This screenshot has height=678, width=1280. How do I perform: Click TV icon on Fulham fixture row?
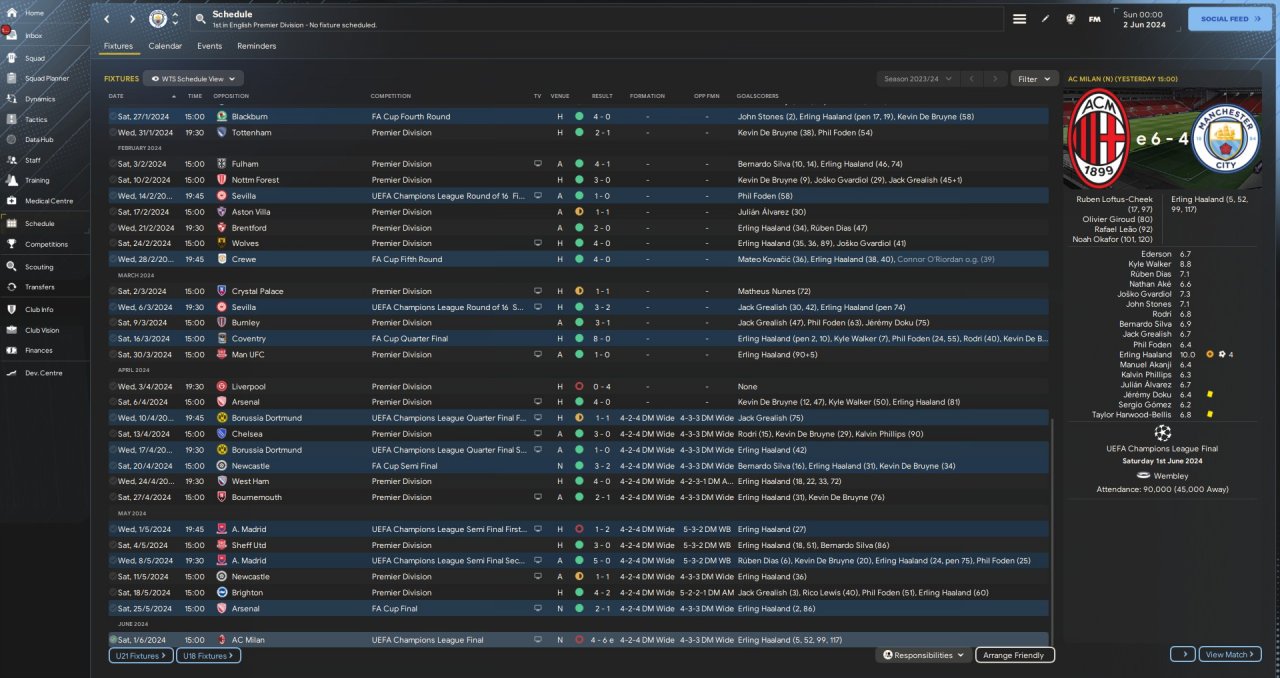tap(538, 164)
